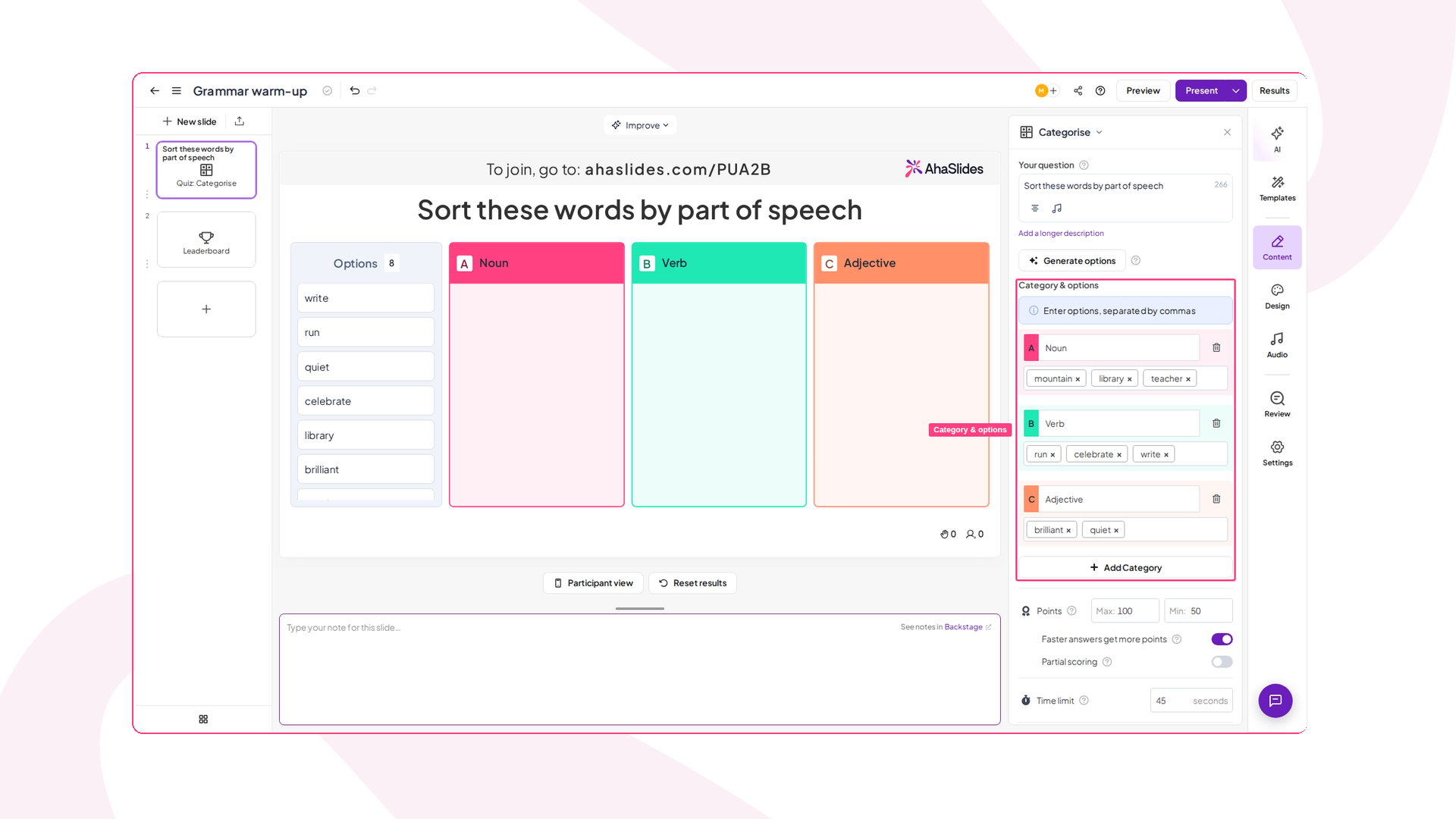Remove the mountain tag from Noun
1456x819 pixels.
pyautogui.click(x=1078, y=379)
